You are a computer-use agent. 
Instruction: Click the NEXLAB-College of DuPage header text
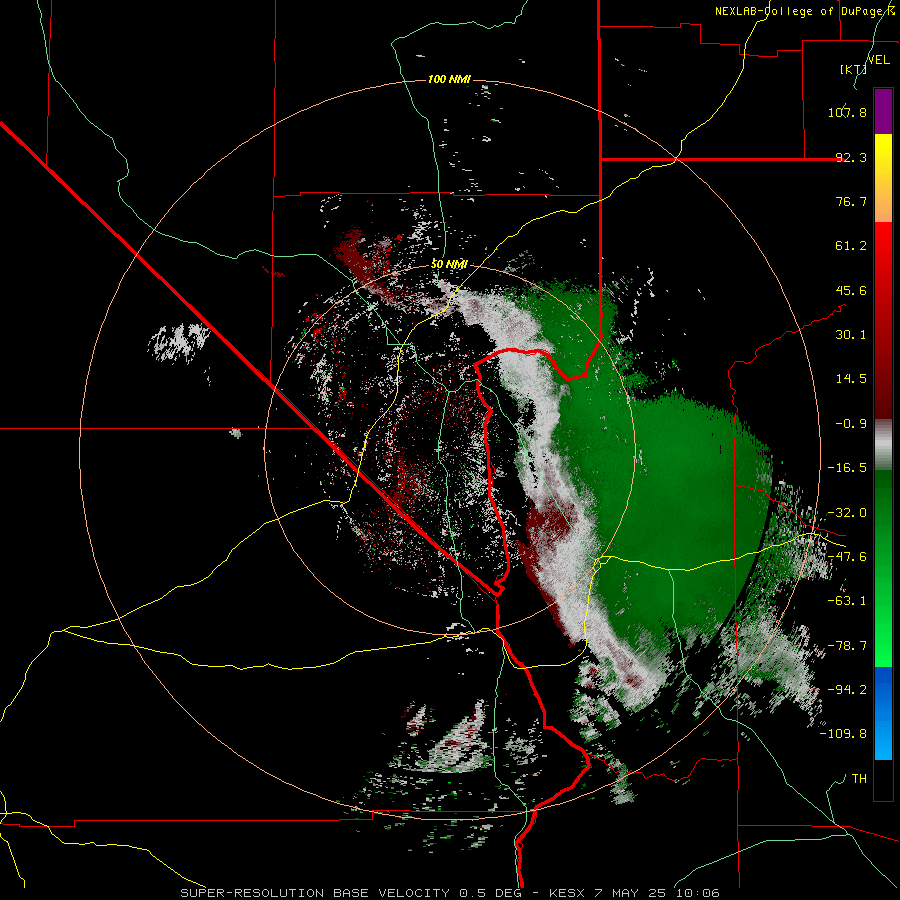click(806, 11)
